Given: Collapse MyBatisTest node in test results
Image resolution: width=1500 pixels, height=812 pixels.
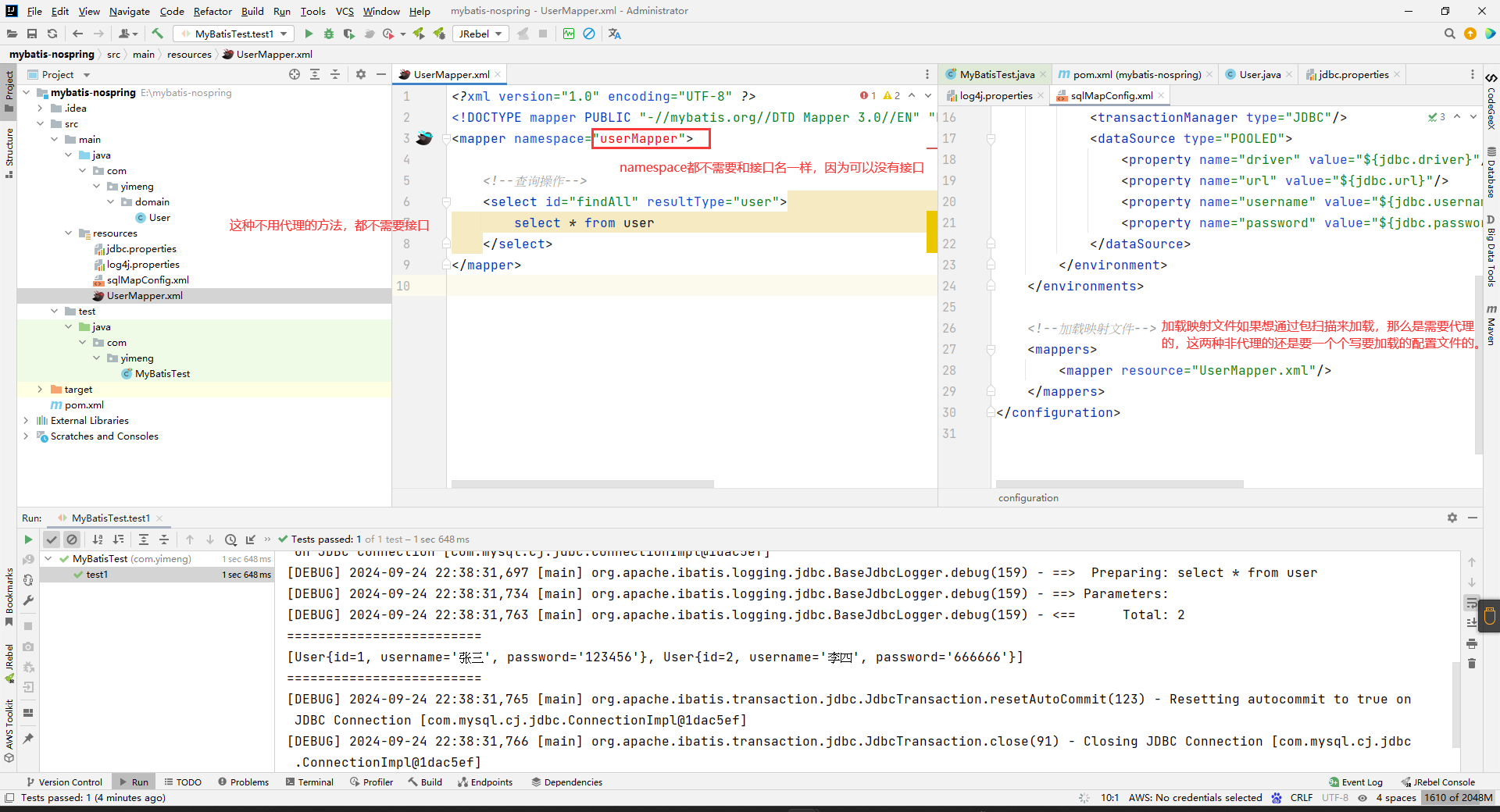Looking at the screenshot, I should [x=48, y=558].
